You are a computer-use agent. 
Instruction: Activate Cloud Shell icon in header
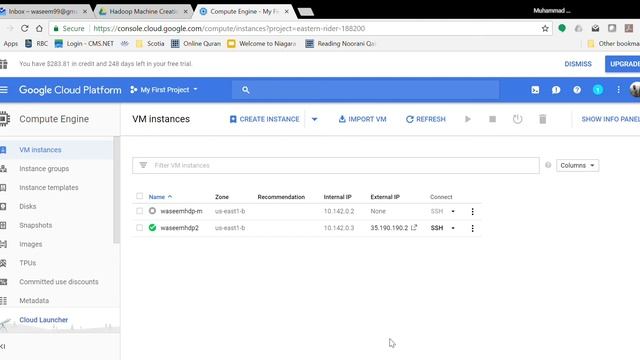[x=535, y=90]
